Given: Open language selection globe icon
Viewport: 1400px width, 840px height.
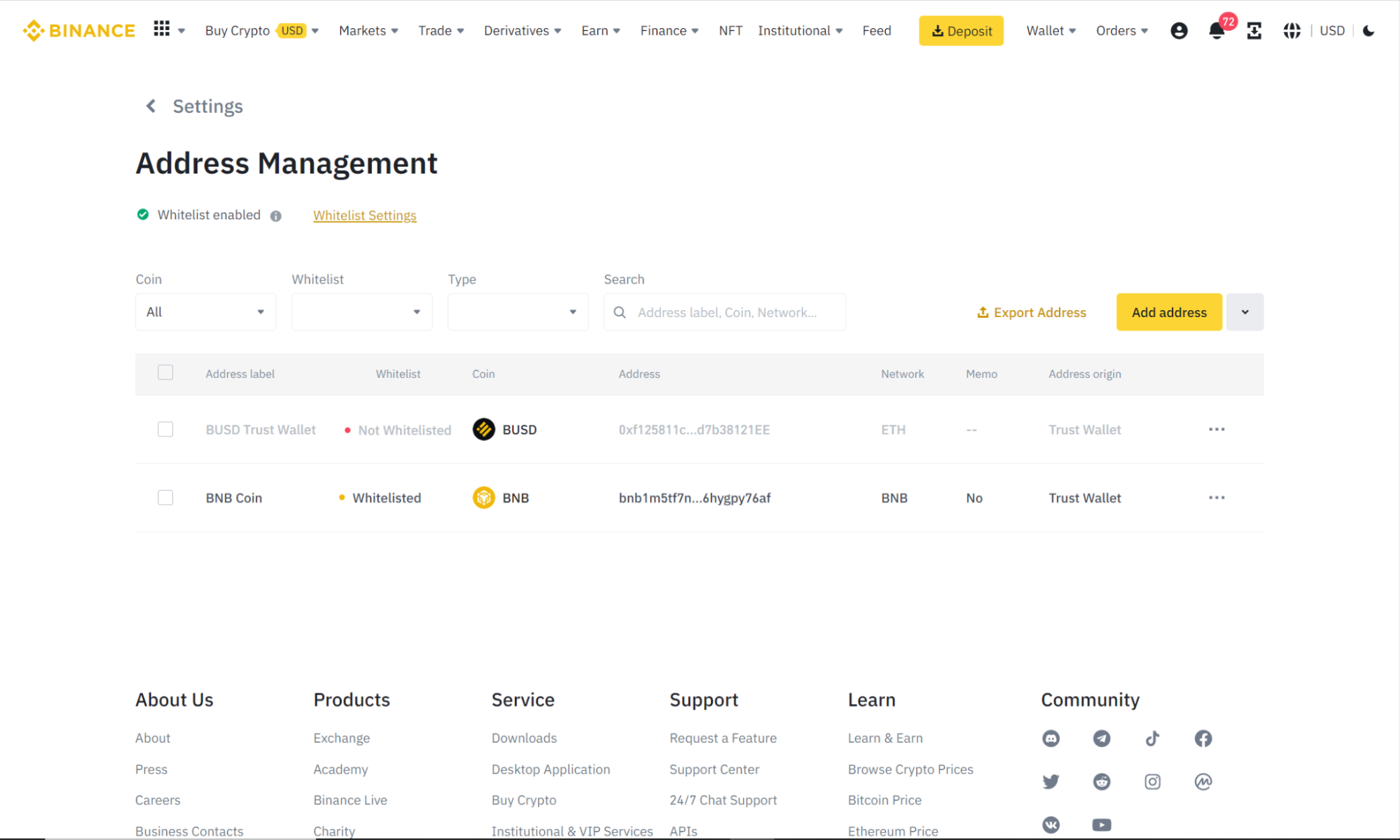Looking at the screenshot, I should 1291,31.
